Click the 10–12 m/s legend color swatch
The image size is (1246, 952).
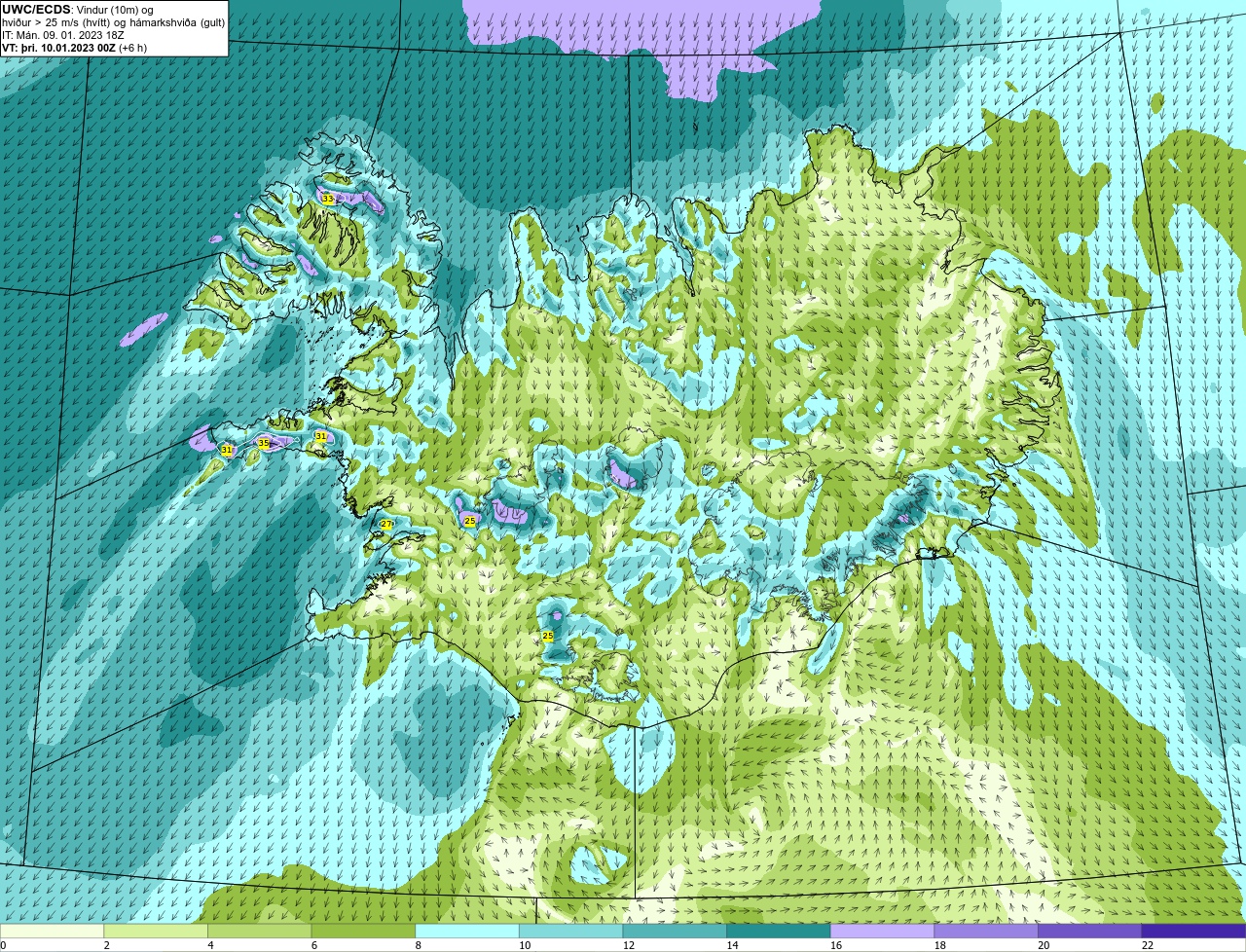tap(570, 931)
